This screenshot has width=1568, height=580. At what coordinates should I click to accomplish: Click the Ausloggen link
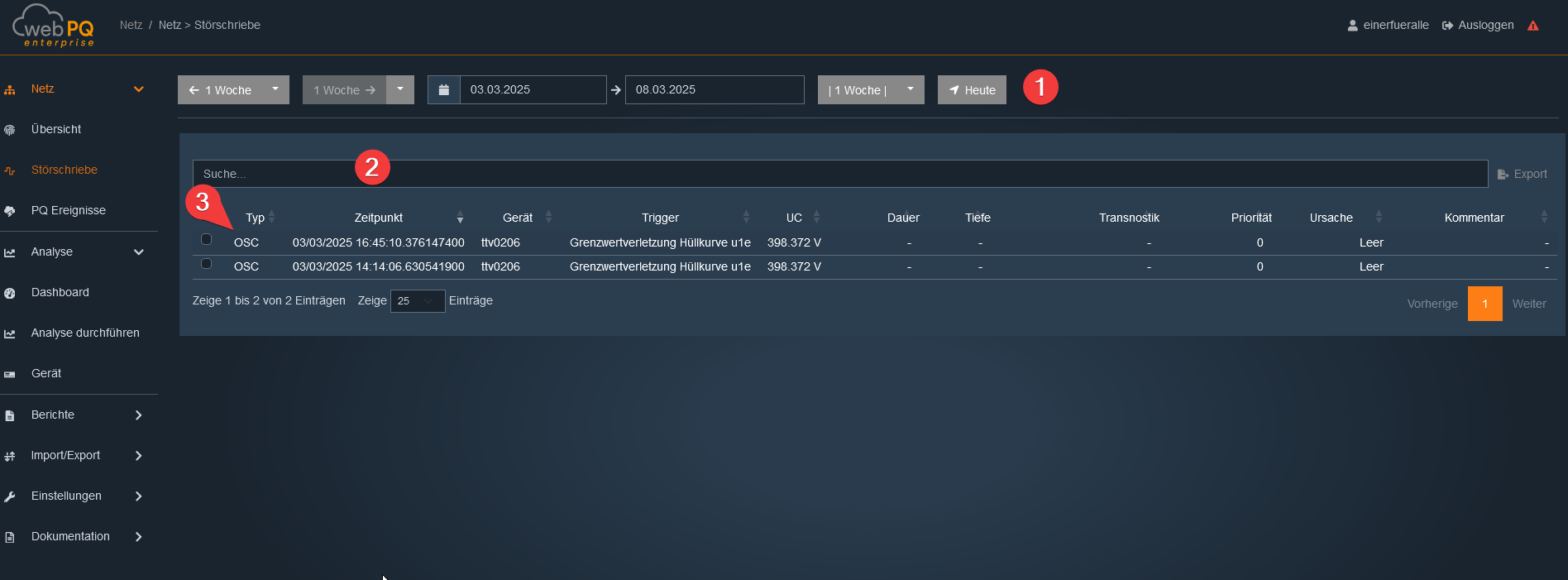pyautogui.click(x=1478, y=26)
